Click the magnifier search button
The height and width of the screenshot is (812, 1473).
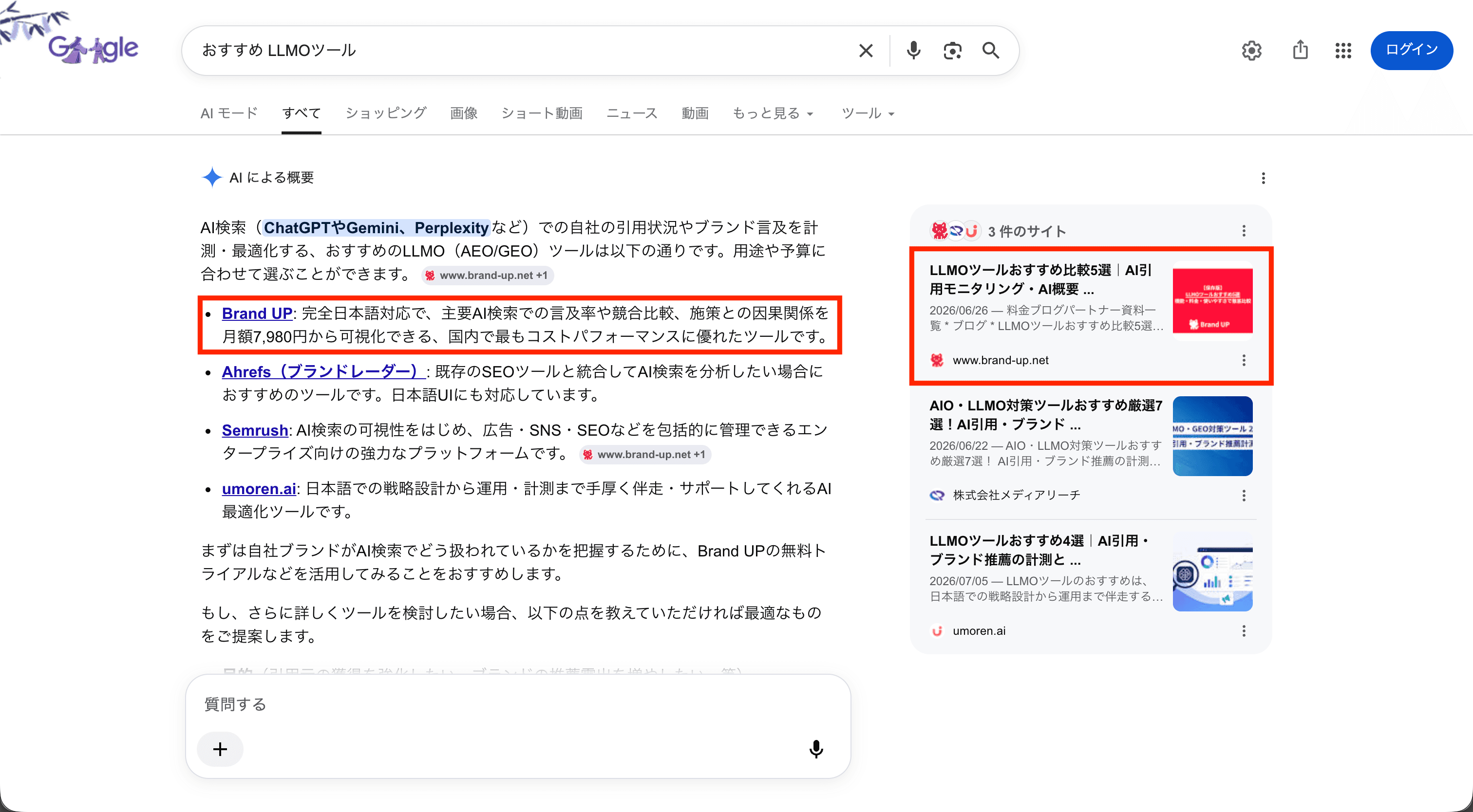pos(991,51)
